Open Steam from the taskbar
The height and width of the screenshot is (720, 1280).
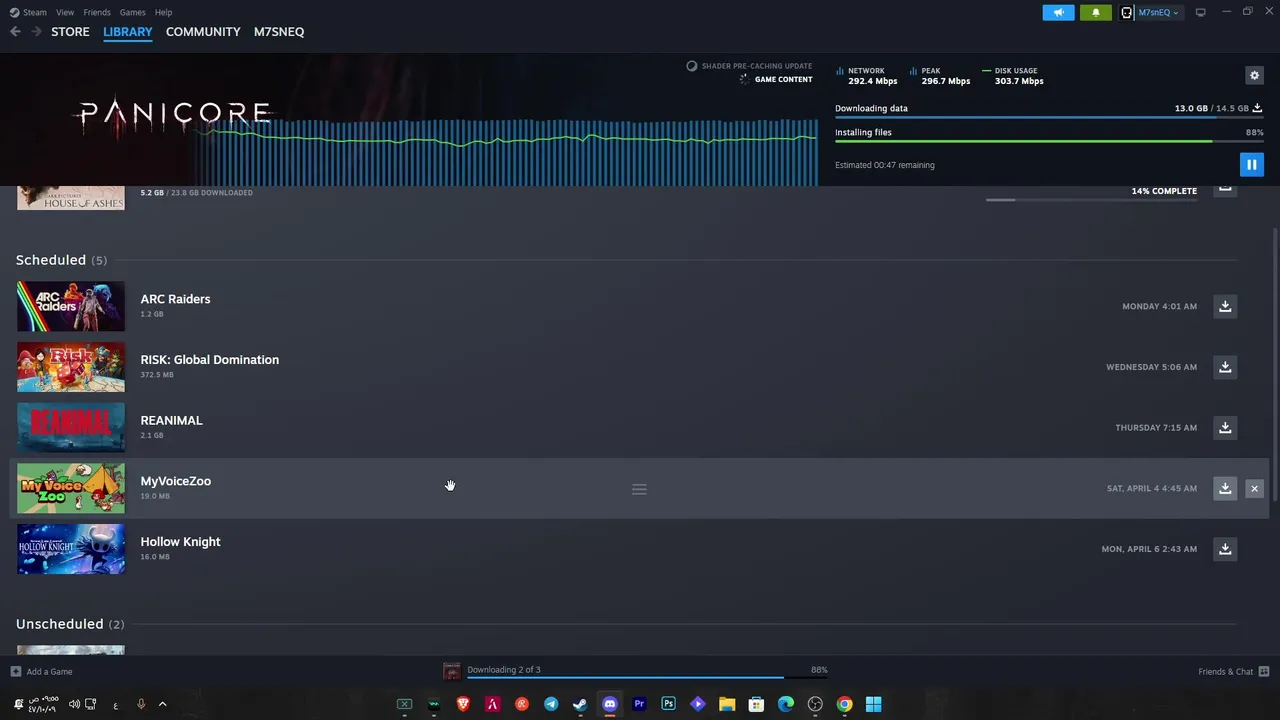580,704
